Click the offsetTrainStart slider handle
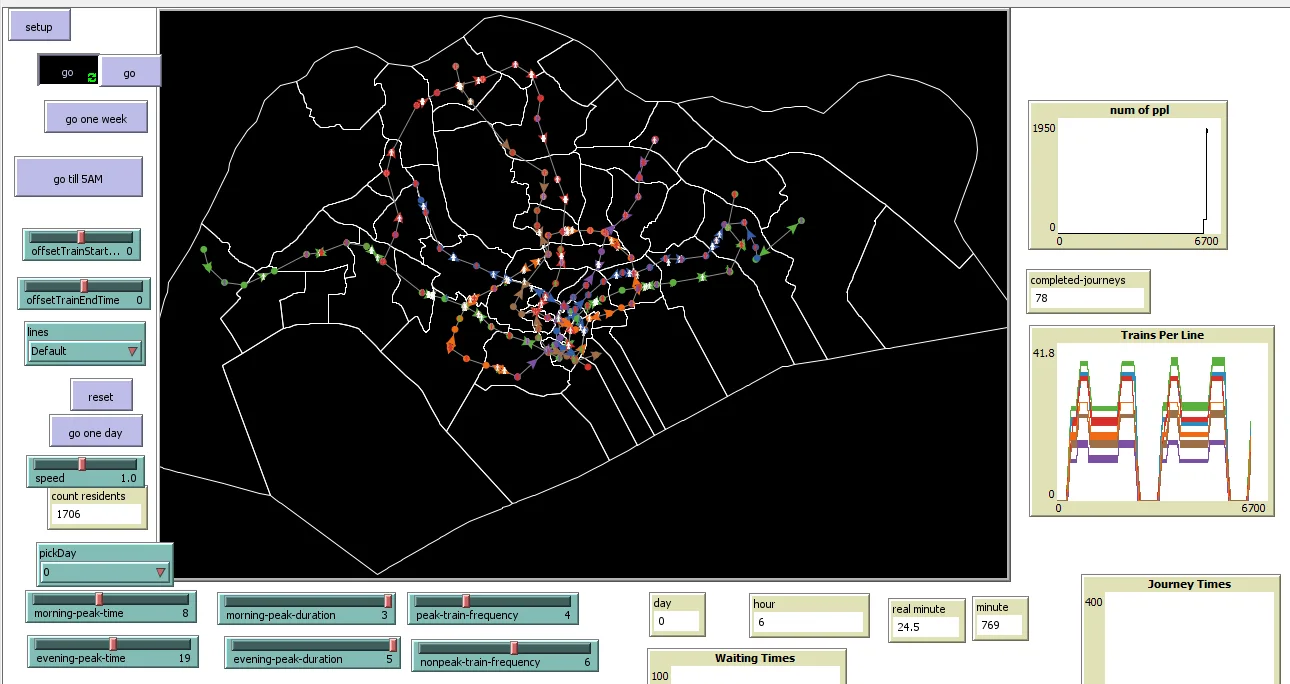 82,237
